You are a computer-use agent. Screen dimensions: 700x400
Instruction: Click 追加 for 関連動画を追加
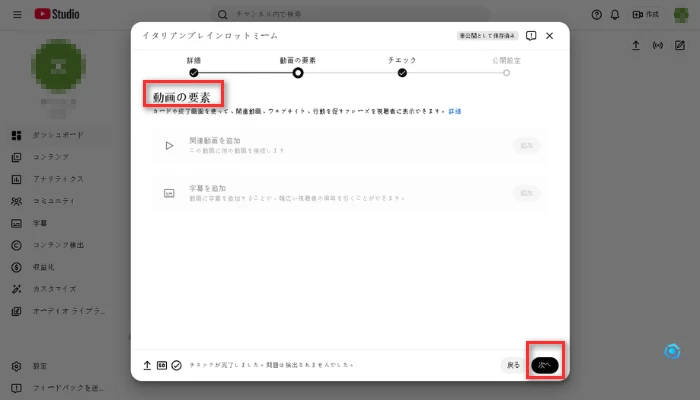coord(526,146)
